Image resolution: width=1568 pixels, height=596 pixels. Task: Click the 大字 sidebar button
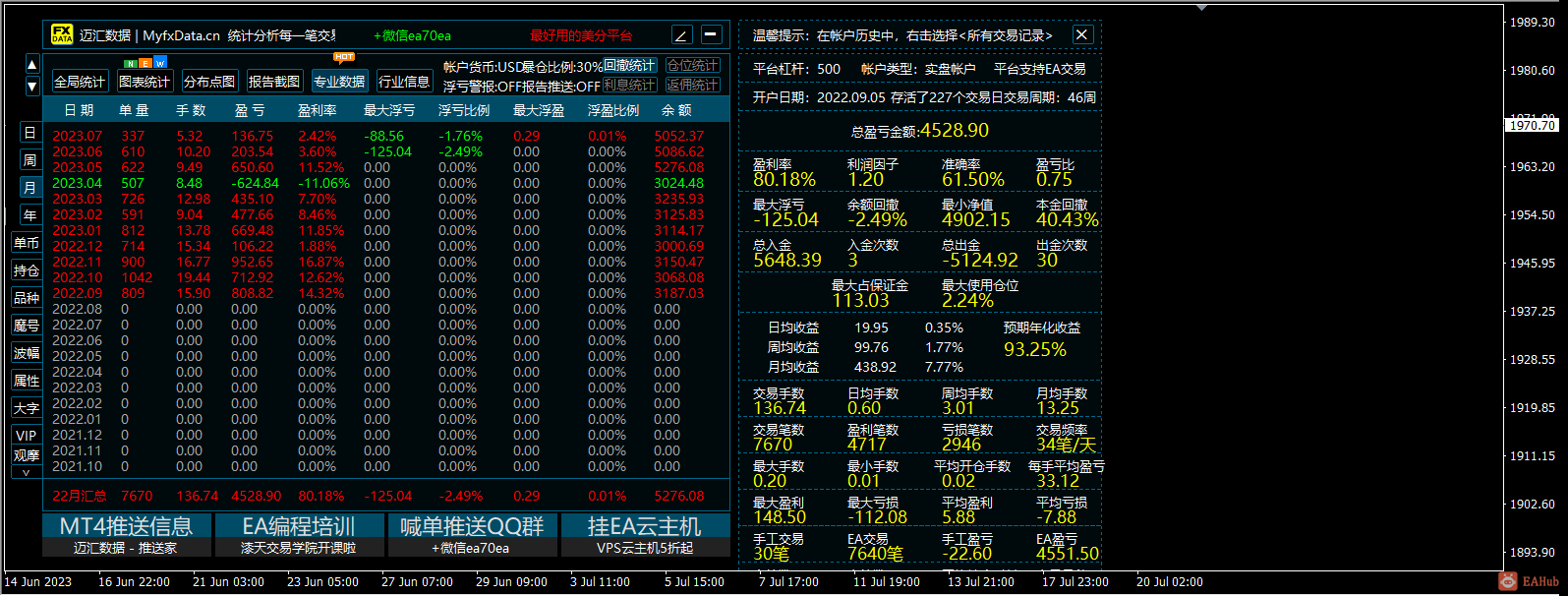tap(27, 408)
